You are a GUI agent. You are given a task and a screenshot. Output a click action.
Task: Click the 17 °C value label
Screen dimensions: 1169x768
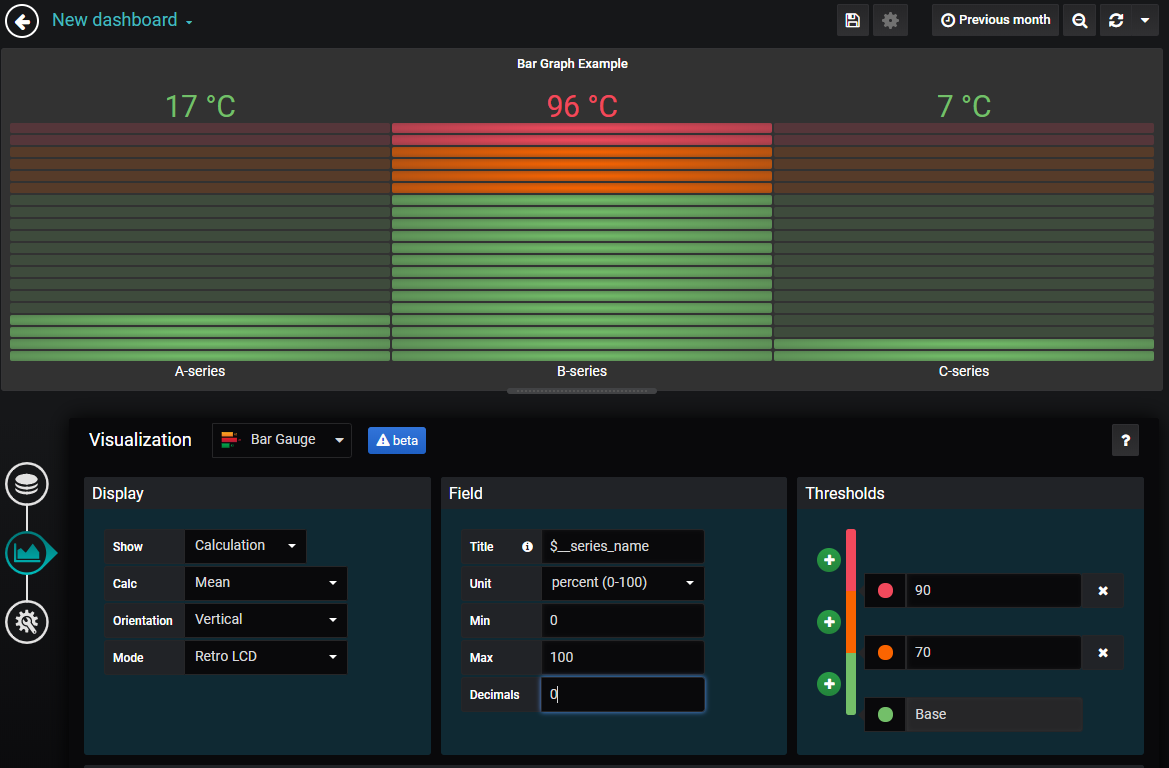click(x=200, y=106)
